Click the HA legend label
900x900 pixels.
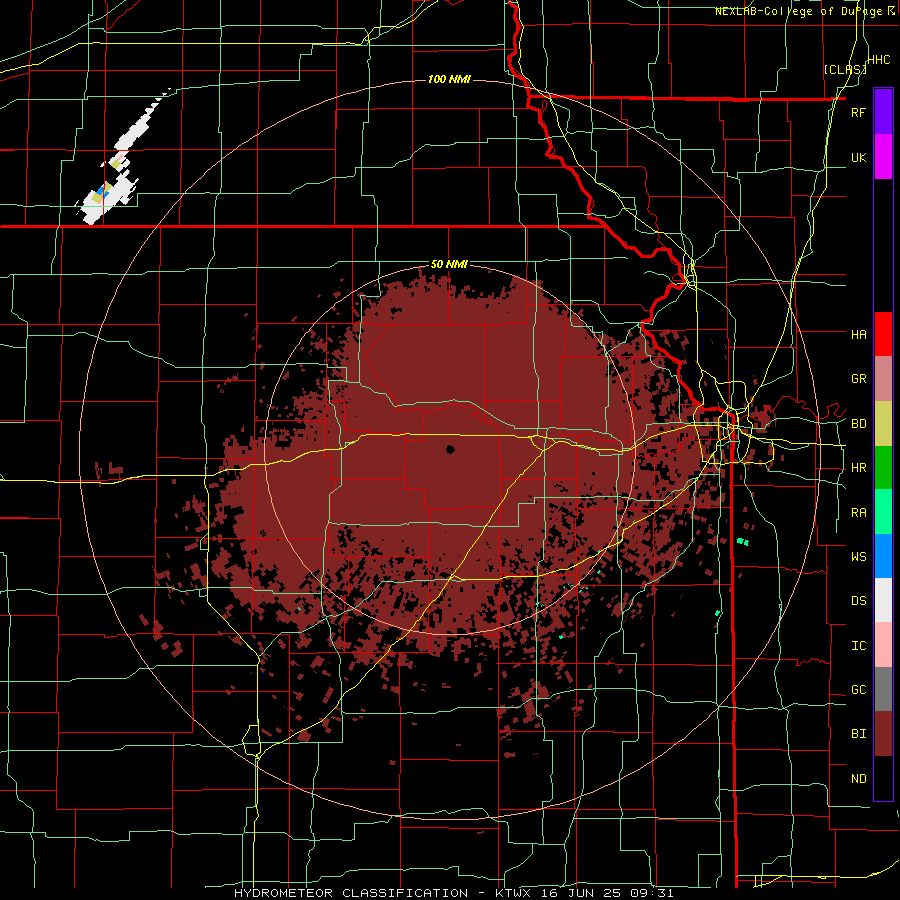[x=859, y=334]
